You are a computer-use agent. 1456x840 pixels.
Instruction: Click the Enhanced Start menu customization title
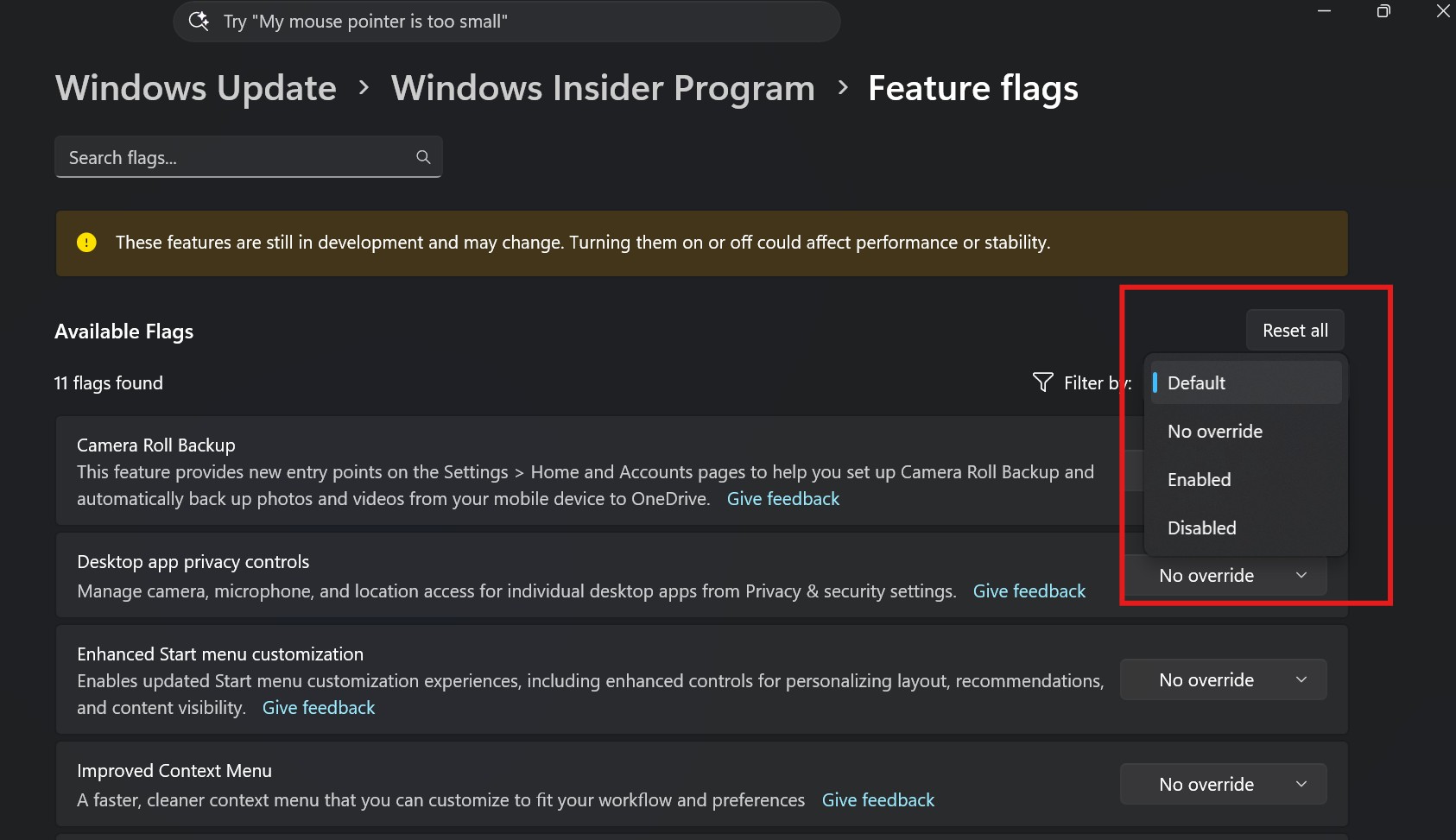(220, 654)
